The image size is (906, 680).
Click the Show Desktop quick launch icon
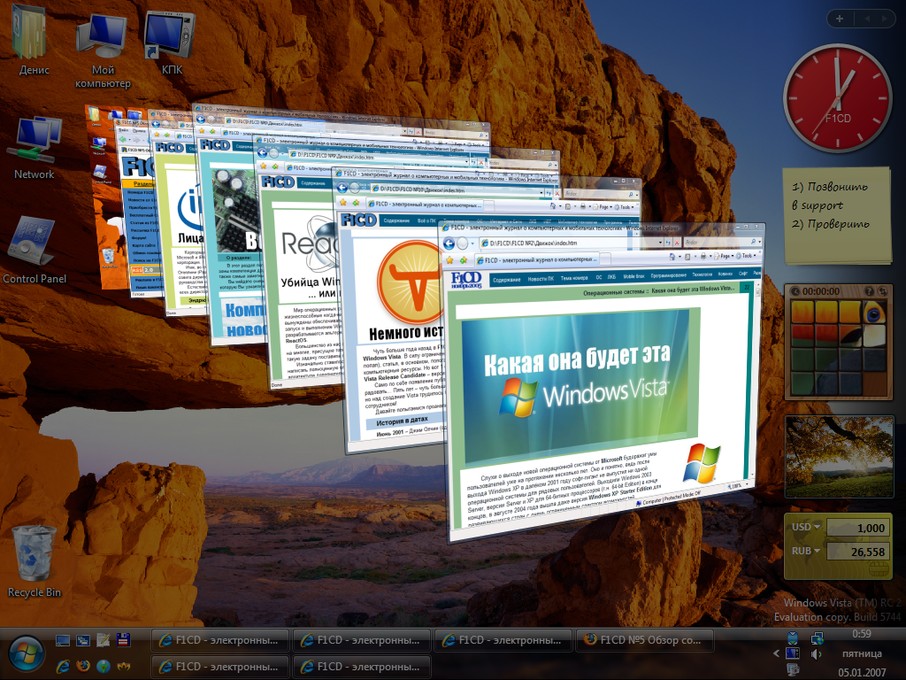(x=63, y=640)
